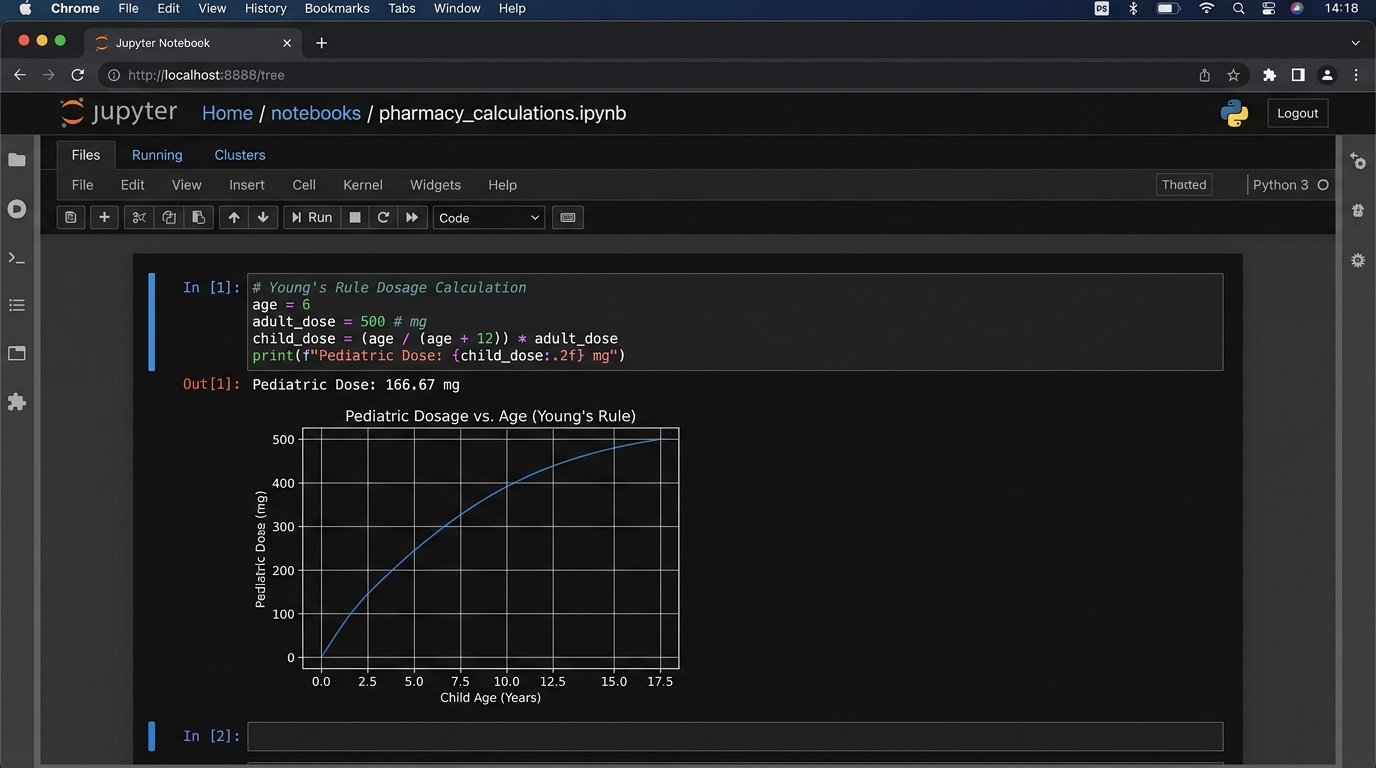Open the notebook Edit menu
1376x768 pixels.
[x=133, y=185]
